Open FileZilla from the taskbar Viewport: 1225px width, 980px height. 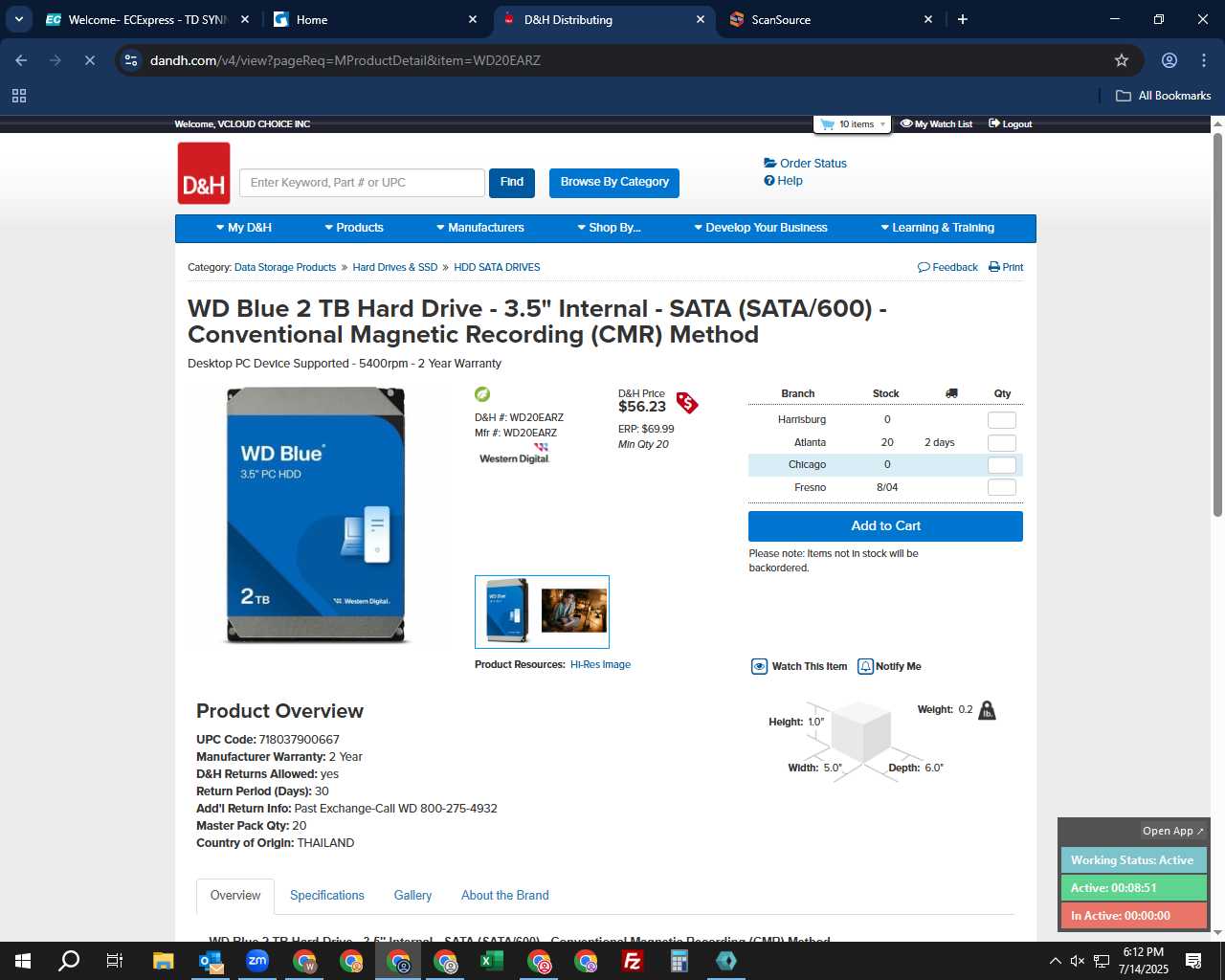coord(633,961)
